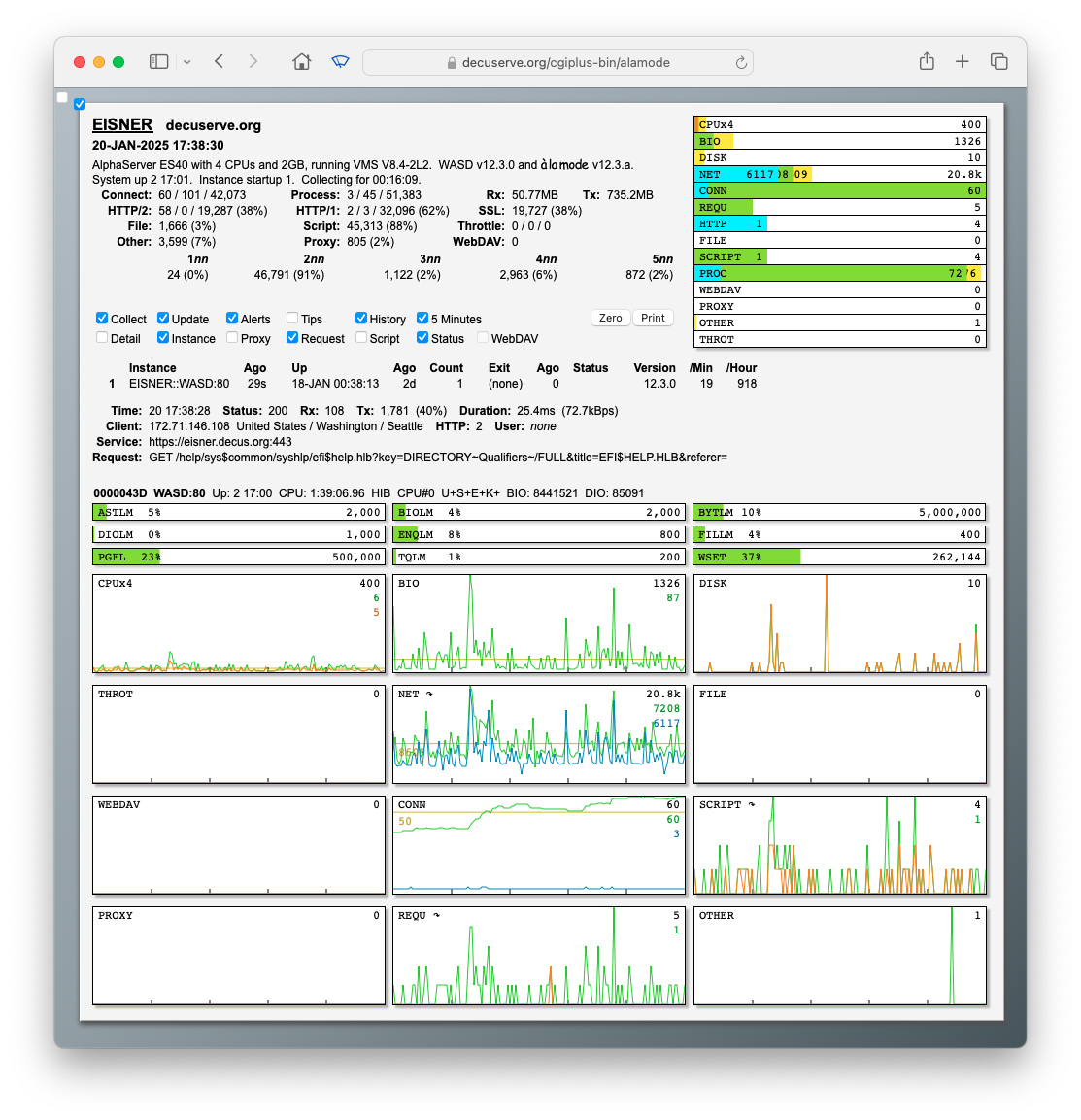Click the privacy shield icon in toolbar

pos(341,61)
